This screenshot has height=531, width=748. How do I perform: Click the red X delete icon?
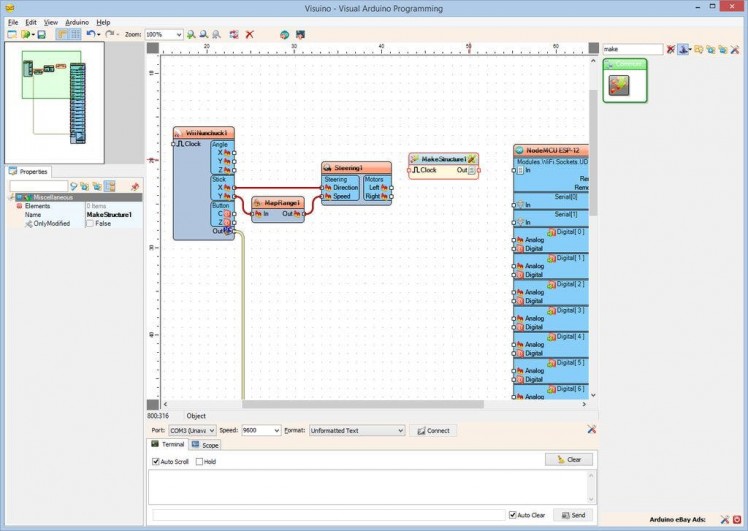click(x=249, y=34)
